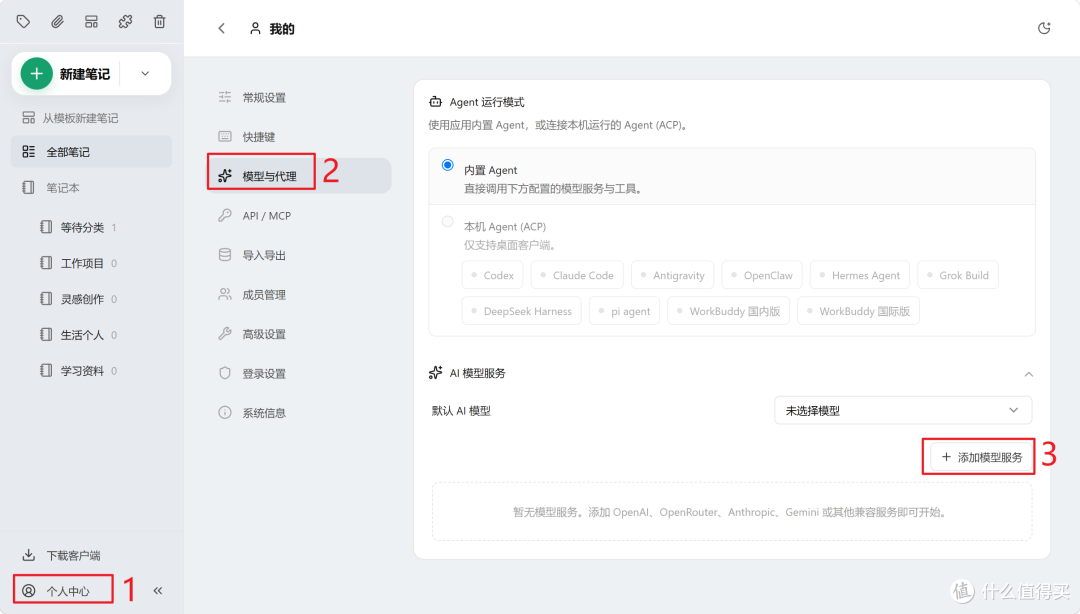The image size is (1080, 614).
Task: Open the 未选择模型 default model dropdown
Action: click(903, 410)
